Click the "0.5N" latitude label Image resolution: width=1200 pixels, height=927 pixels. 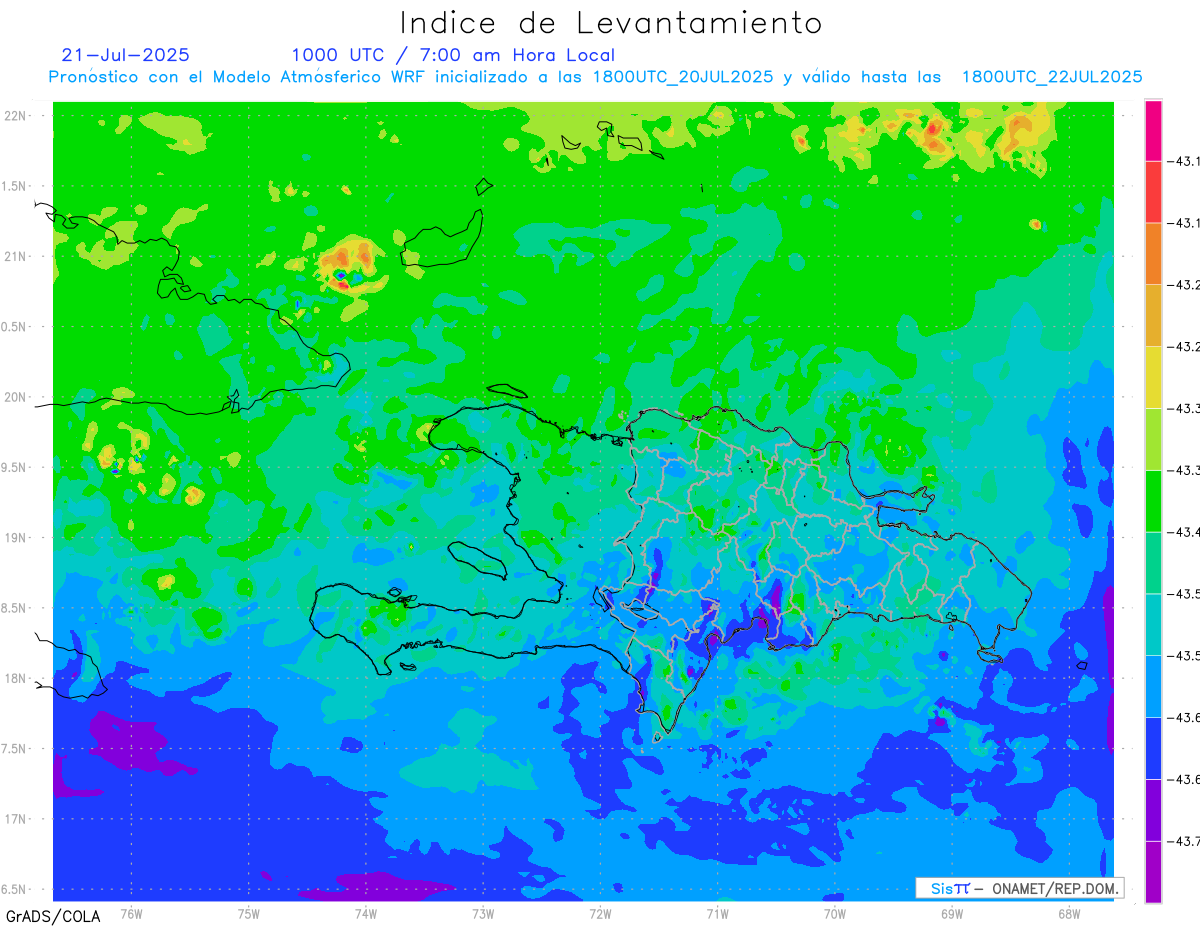point(15,327)
